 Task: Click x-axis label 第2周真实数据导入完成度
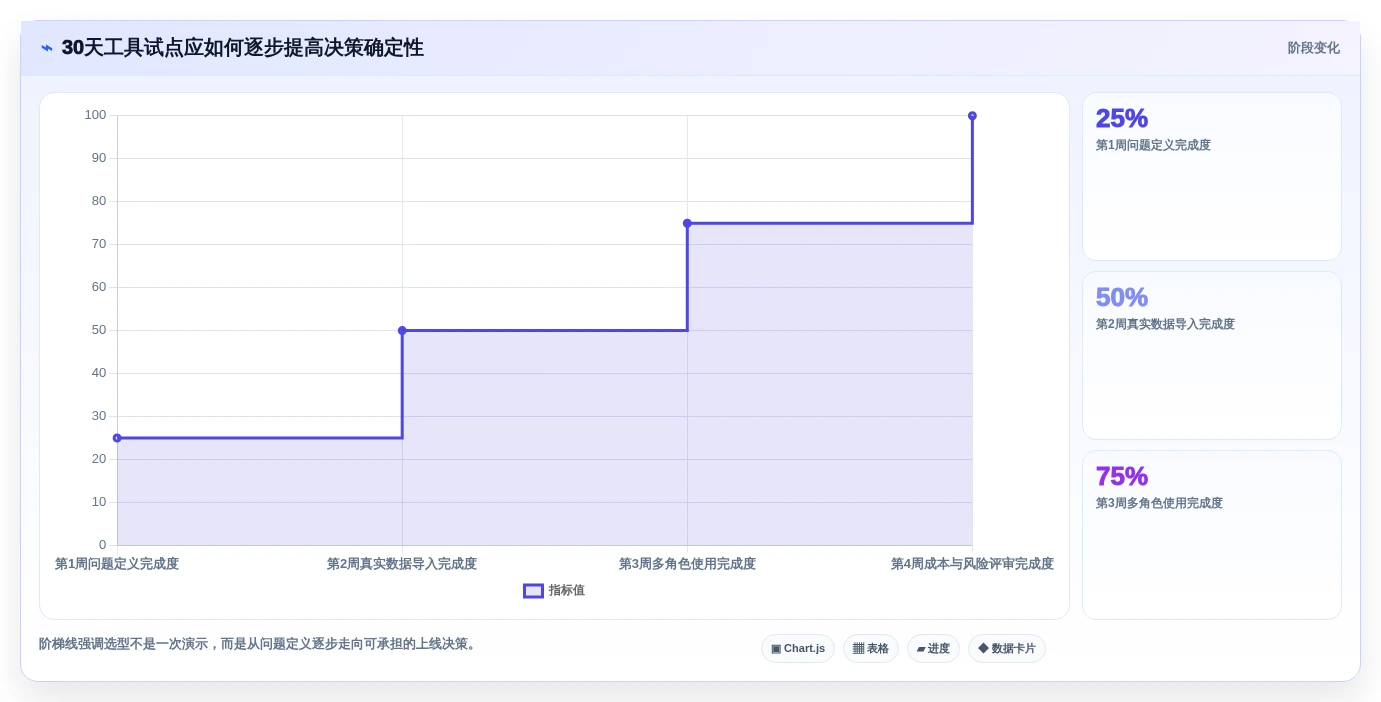click(402, 564)
